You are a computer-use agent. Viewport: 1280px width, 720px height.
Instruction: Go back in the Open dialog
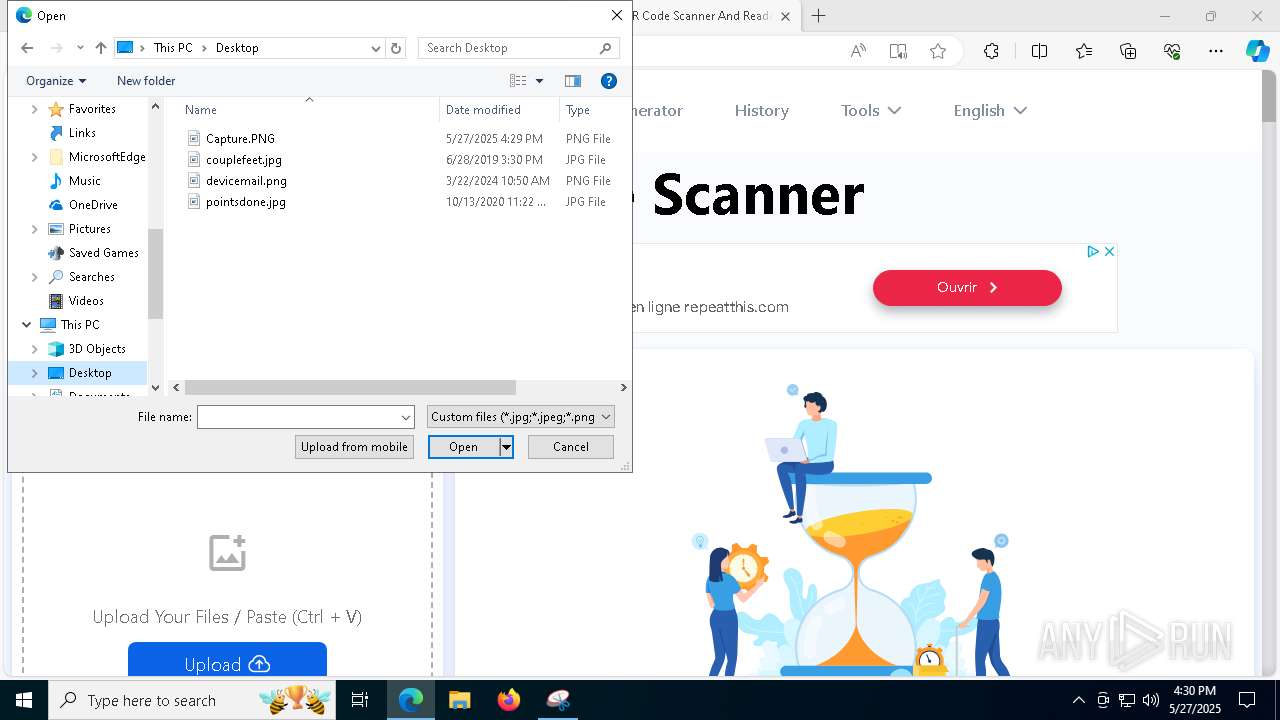[27, 48]
